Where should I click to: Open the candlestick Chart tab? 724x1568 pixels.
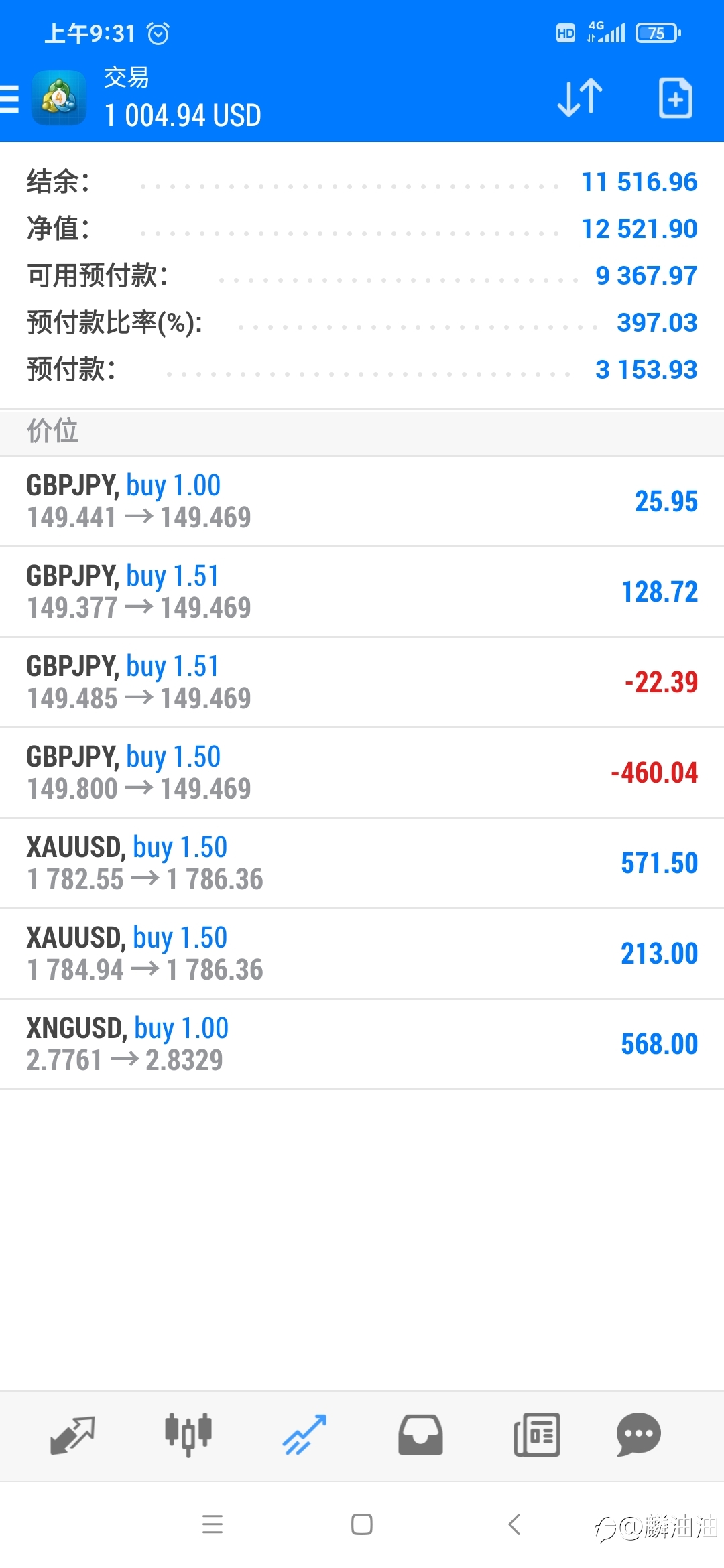click(x=188, y=1435)
